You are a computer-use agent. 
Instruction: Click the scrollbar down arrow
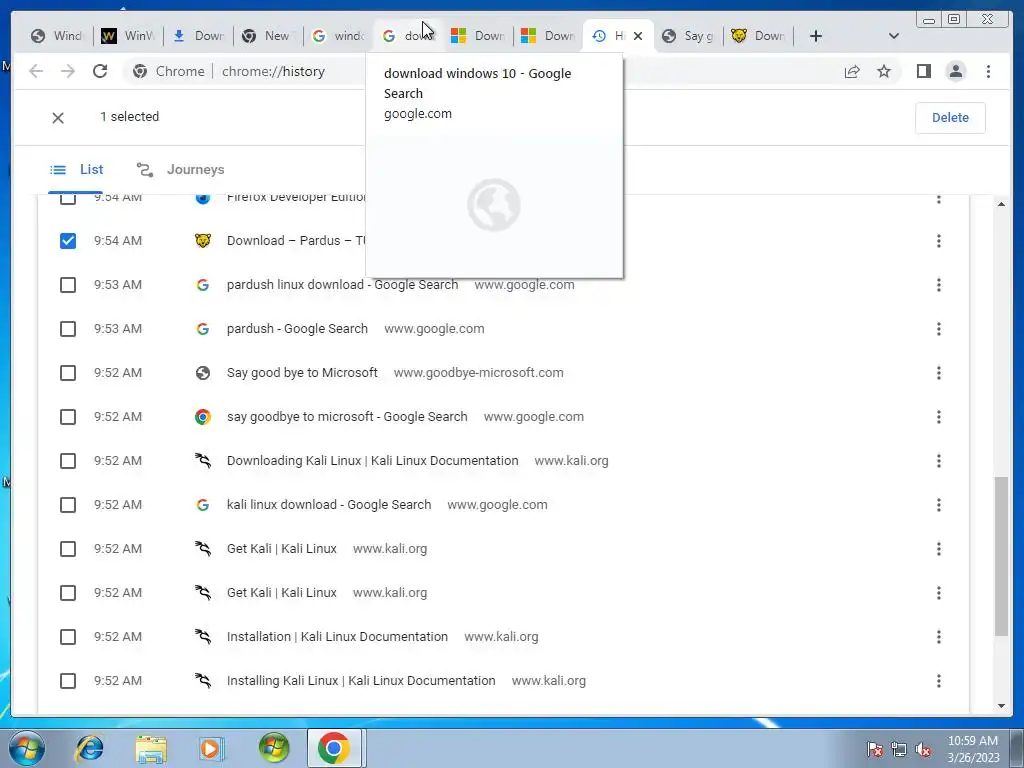tap(1001, 706)
